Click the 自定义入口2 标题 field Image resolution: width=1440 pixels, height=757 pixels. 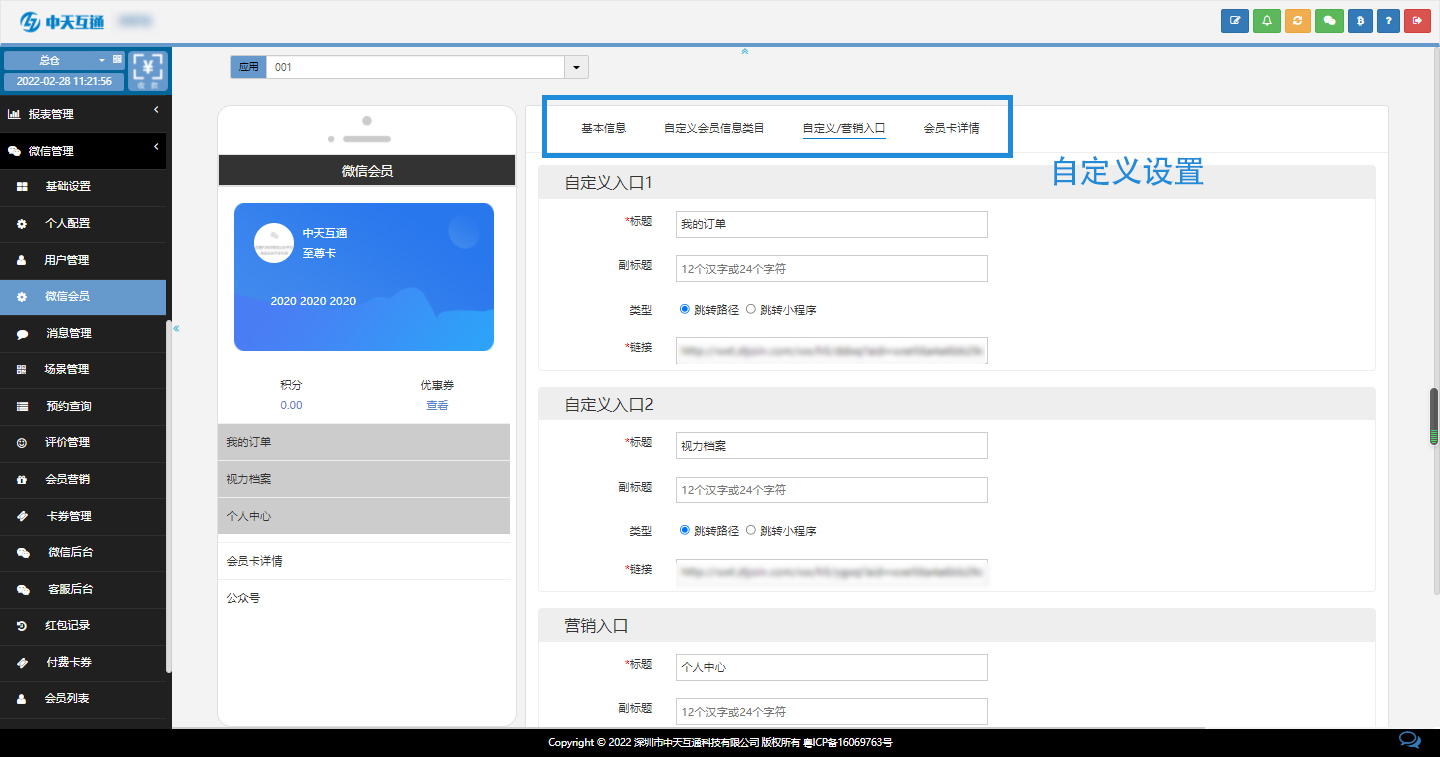point(832,445)
